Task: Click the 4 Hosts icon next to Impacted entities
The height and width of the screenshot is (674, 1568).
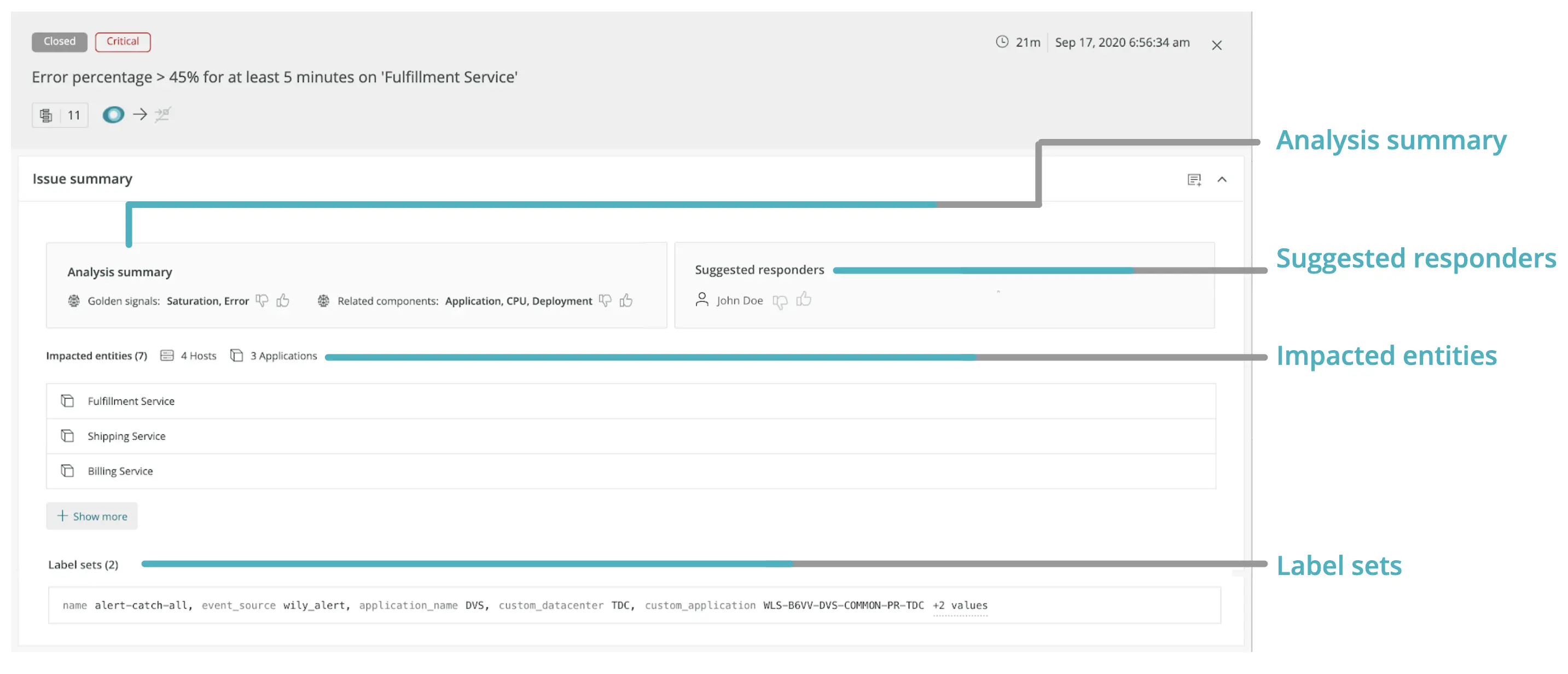Action: (x=167, y=356)
